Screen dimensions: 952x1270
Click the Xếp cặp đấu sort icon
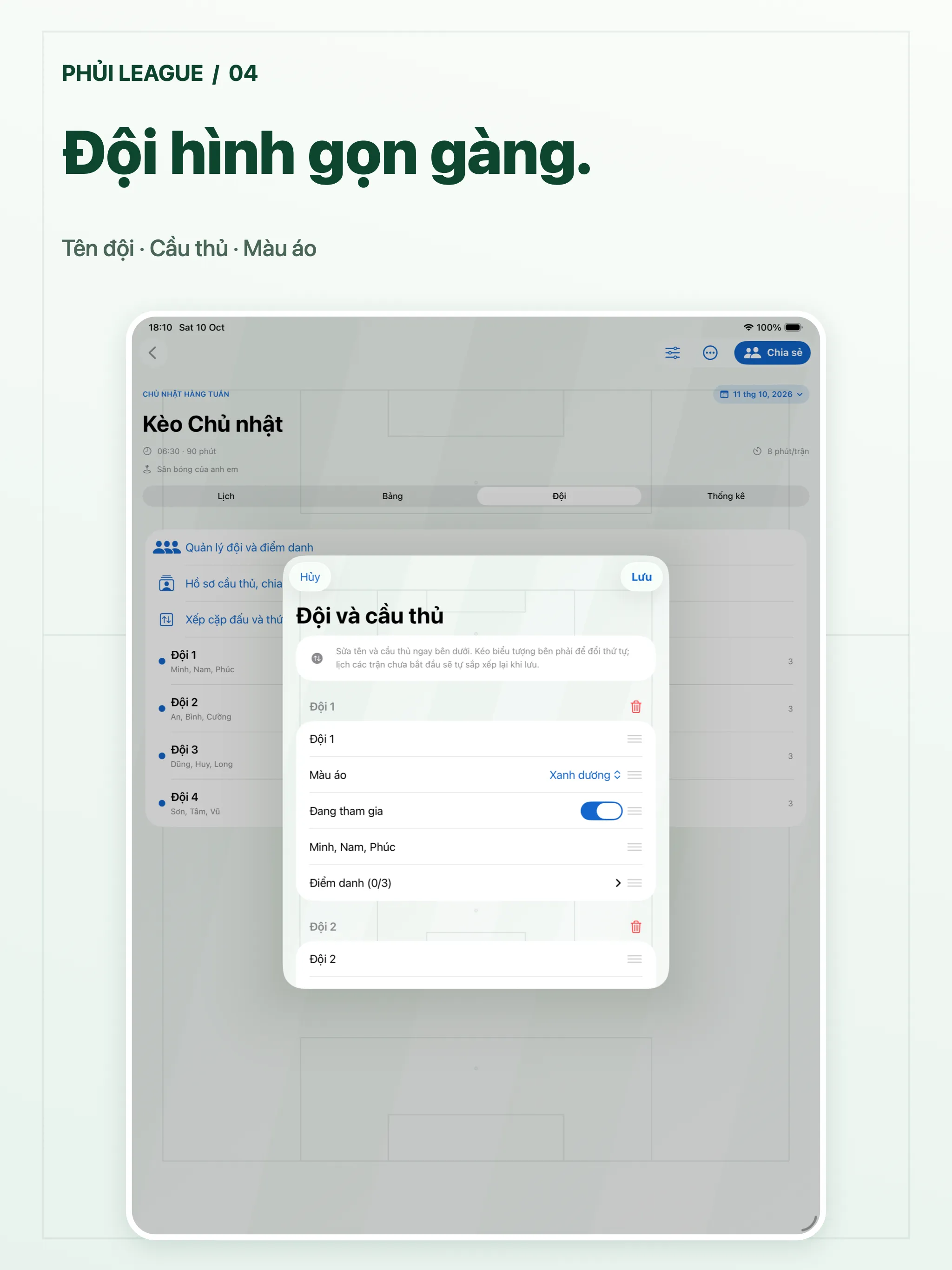[x=166, y=620]
